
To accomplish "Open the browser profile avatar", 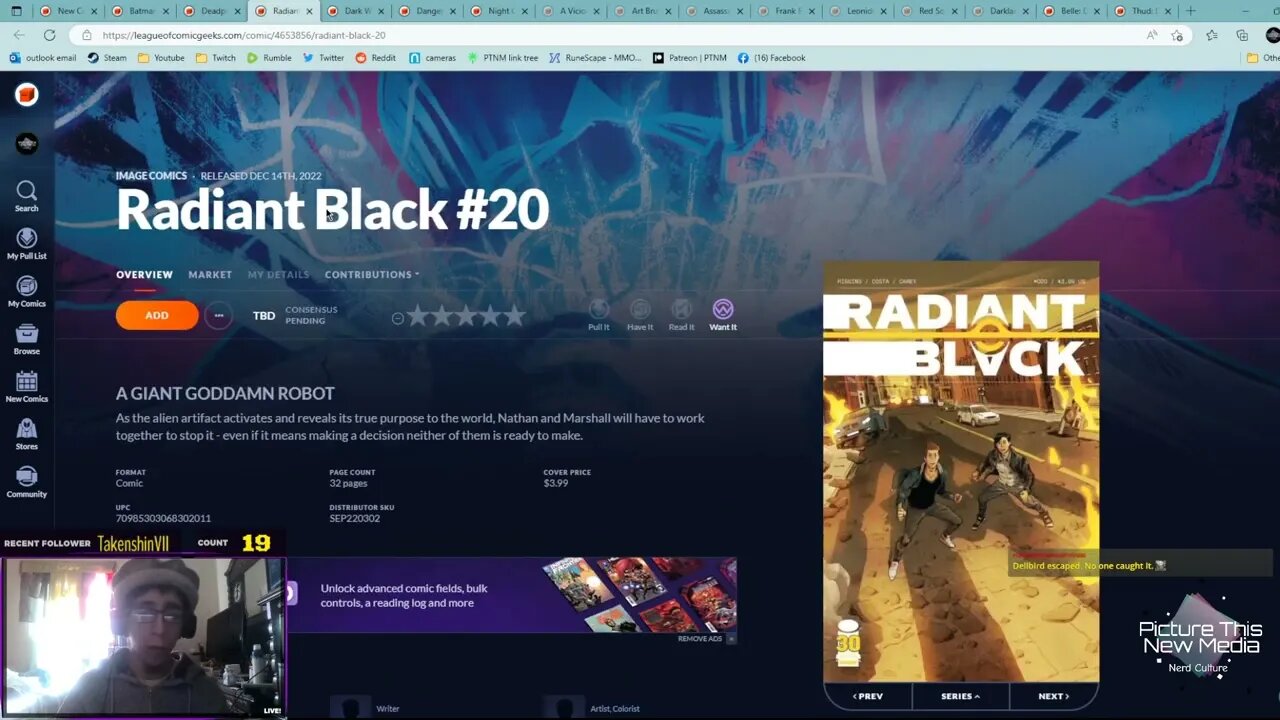I will coord(1272,35).
